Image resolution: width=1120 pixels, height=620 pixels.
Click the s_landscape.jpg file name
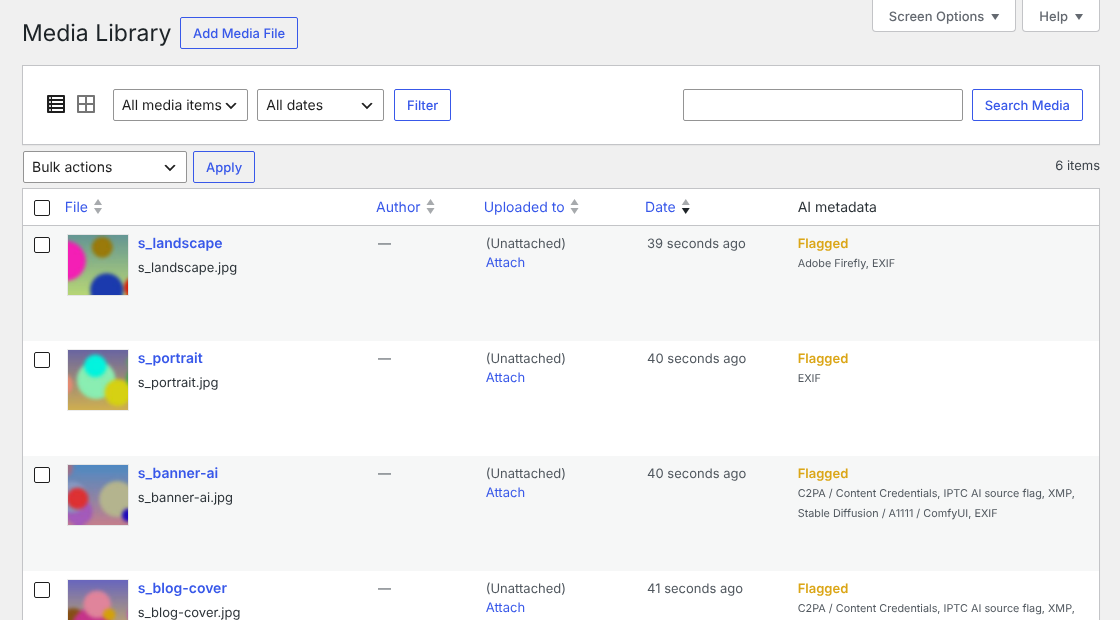pos(187,268)
